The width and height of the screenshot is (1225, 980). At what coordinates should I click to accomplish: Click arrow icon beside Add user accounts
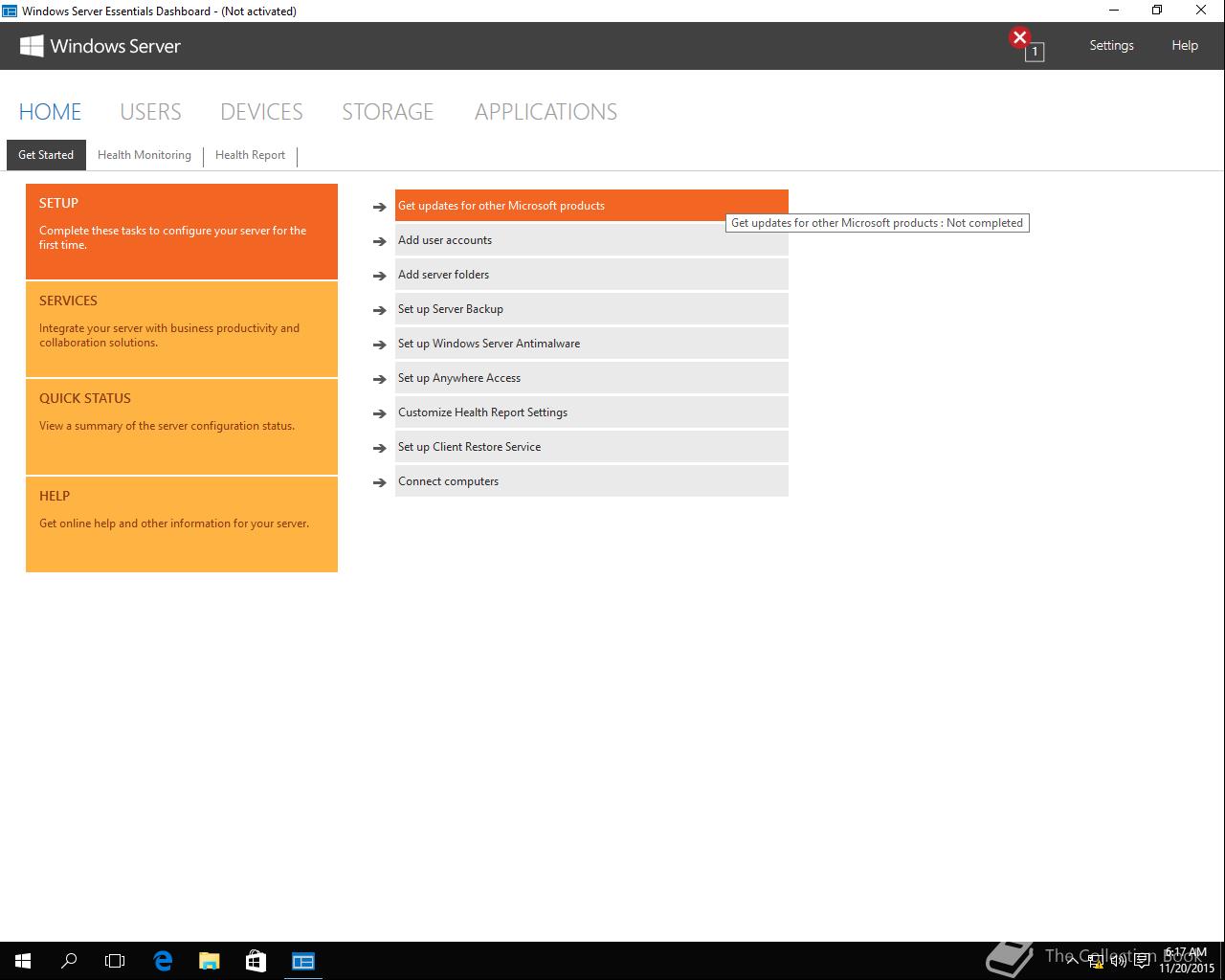point(380,241)
